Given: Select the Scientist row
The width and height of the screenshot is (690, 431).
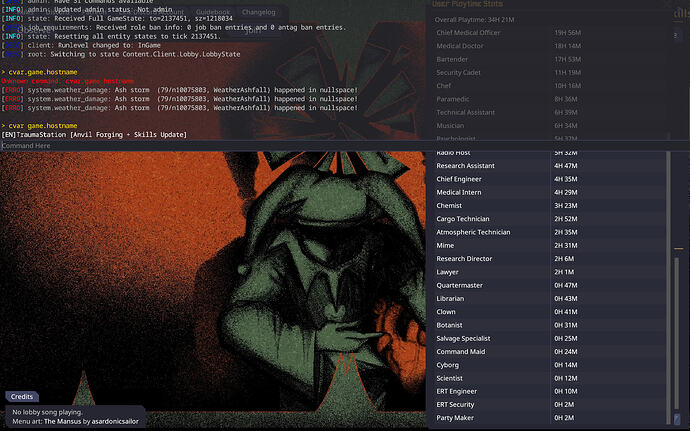Looking at the screenshot, I should (x=550, y=378).
